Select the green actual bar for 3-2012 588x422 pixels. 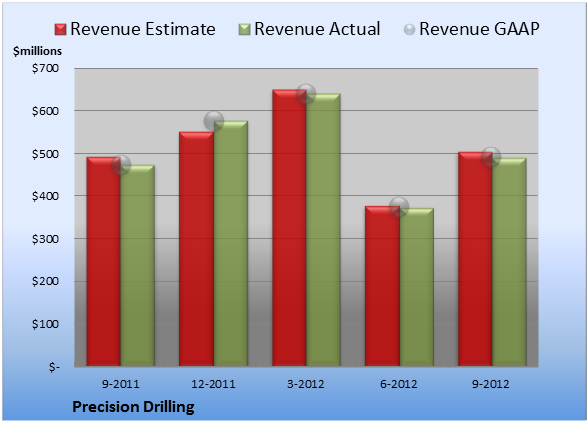coord(323,230)
